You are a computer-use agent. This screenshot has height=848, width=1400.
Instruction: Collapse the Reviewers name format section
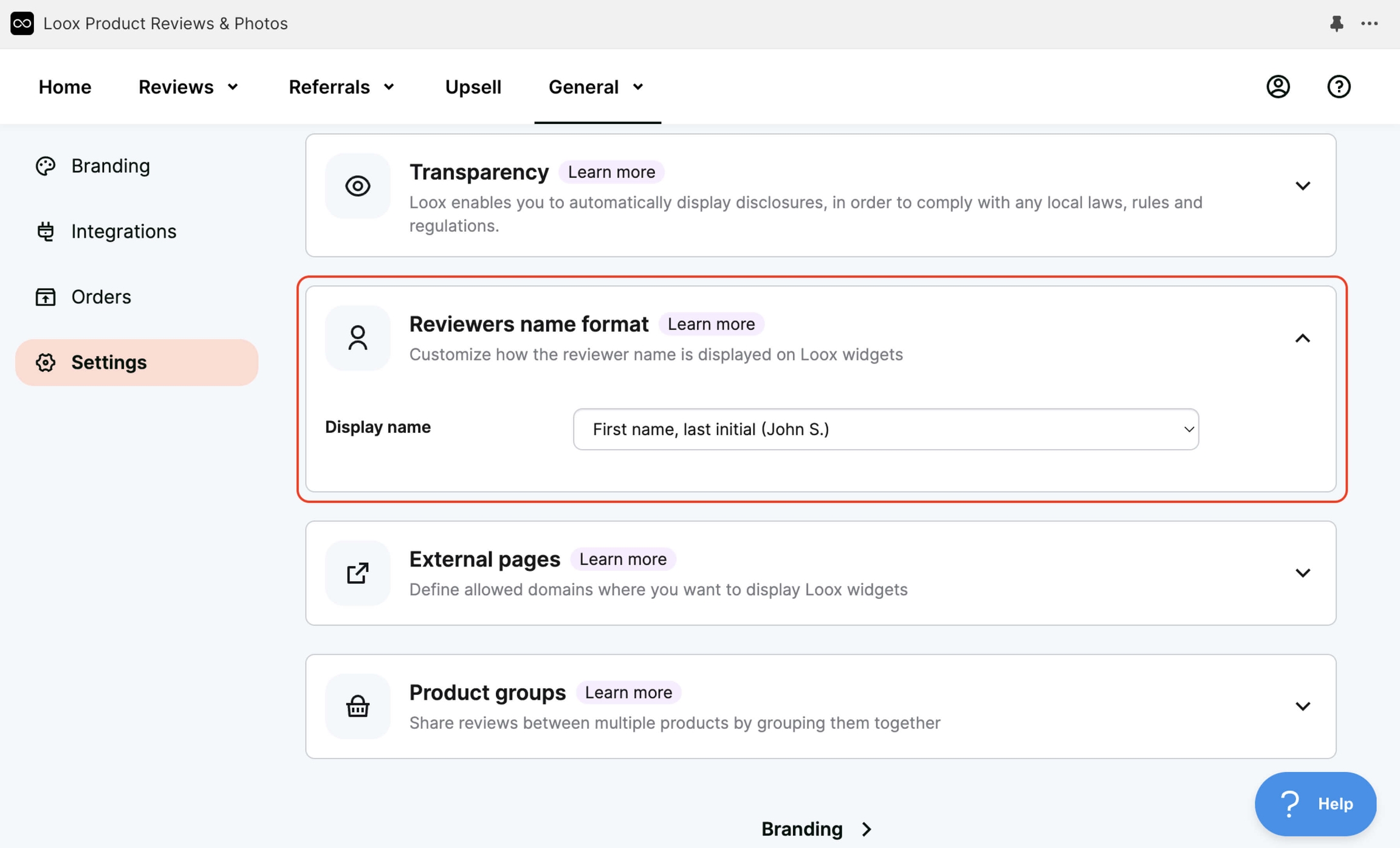pos(1303,339)
